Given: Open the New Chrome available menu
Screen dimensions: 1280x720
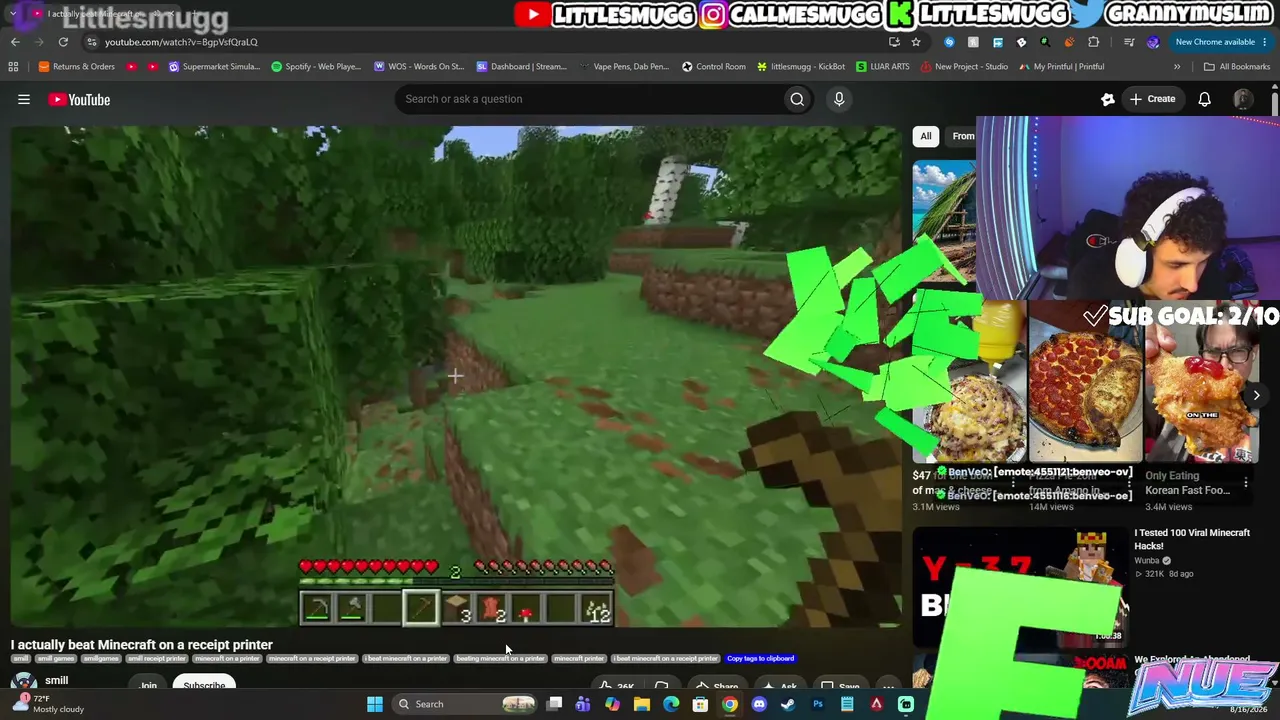Looking at the screenshot, I should [1221, 42].
